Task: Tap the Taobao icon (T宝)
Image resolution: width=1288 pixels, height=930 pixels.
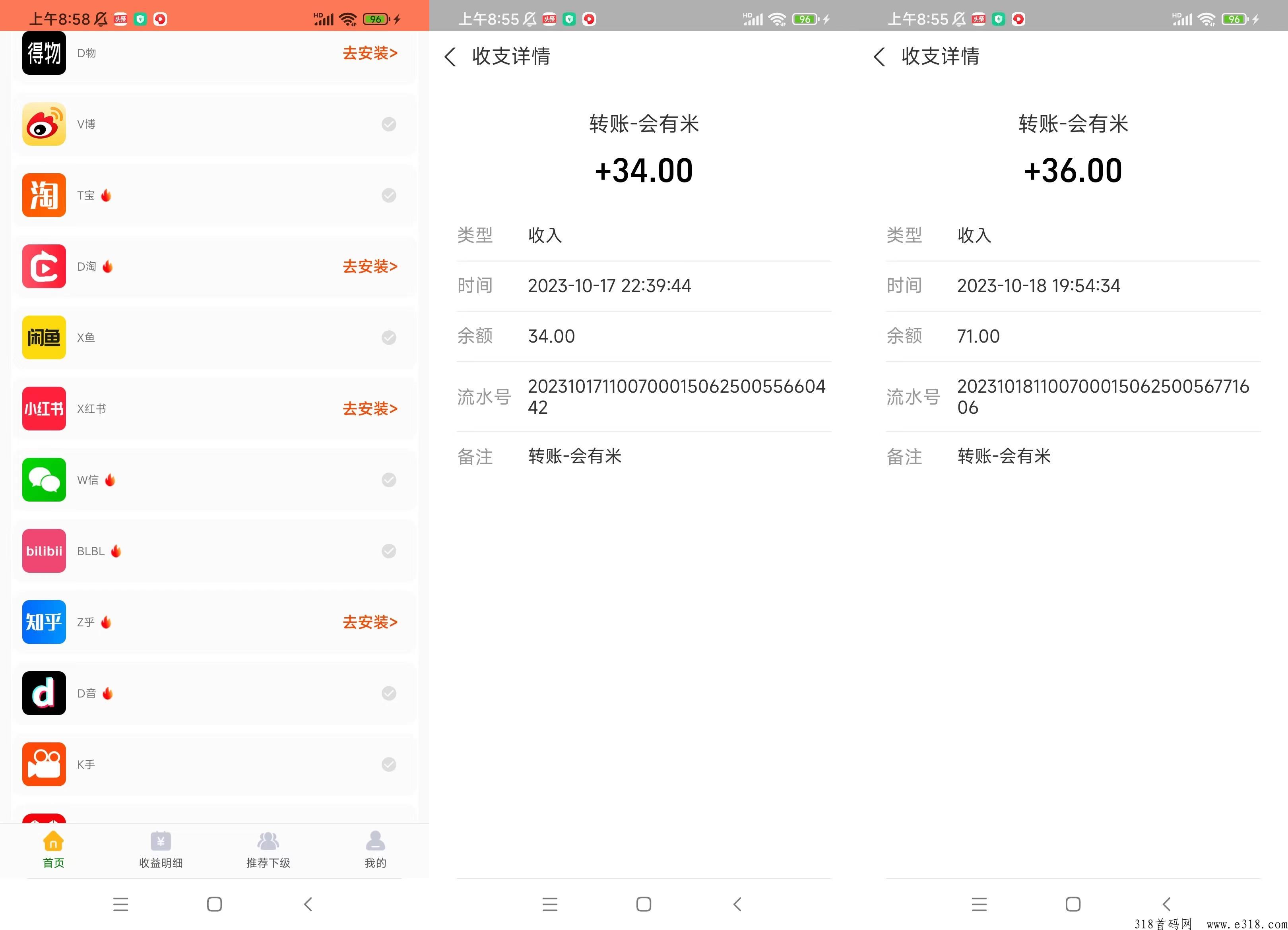Action: point(44,195)
